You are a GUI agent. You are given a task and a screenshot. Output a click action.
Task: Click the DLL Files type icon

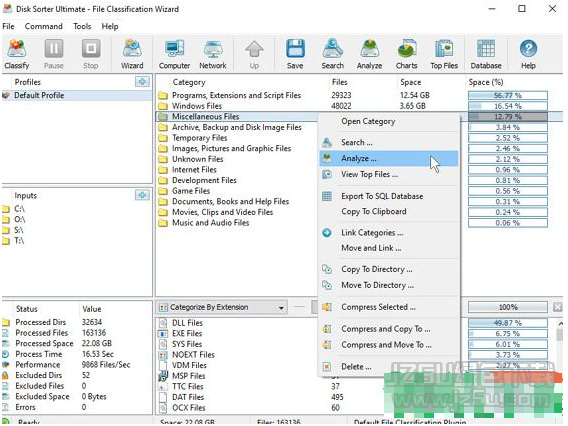pyautogui.click(x=163, y=323)
